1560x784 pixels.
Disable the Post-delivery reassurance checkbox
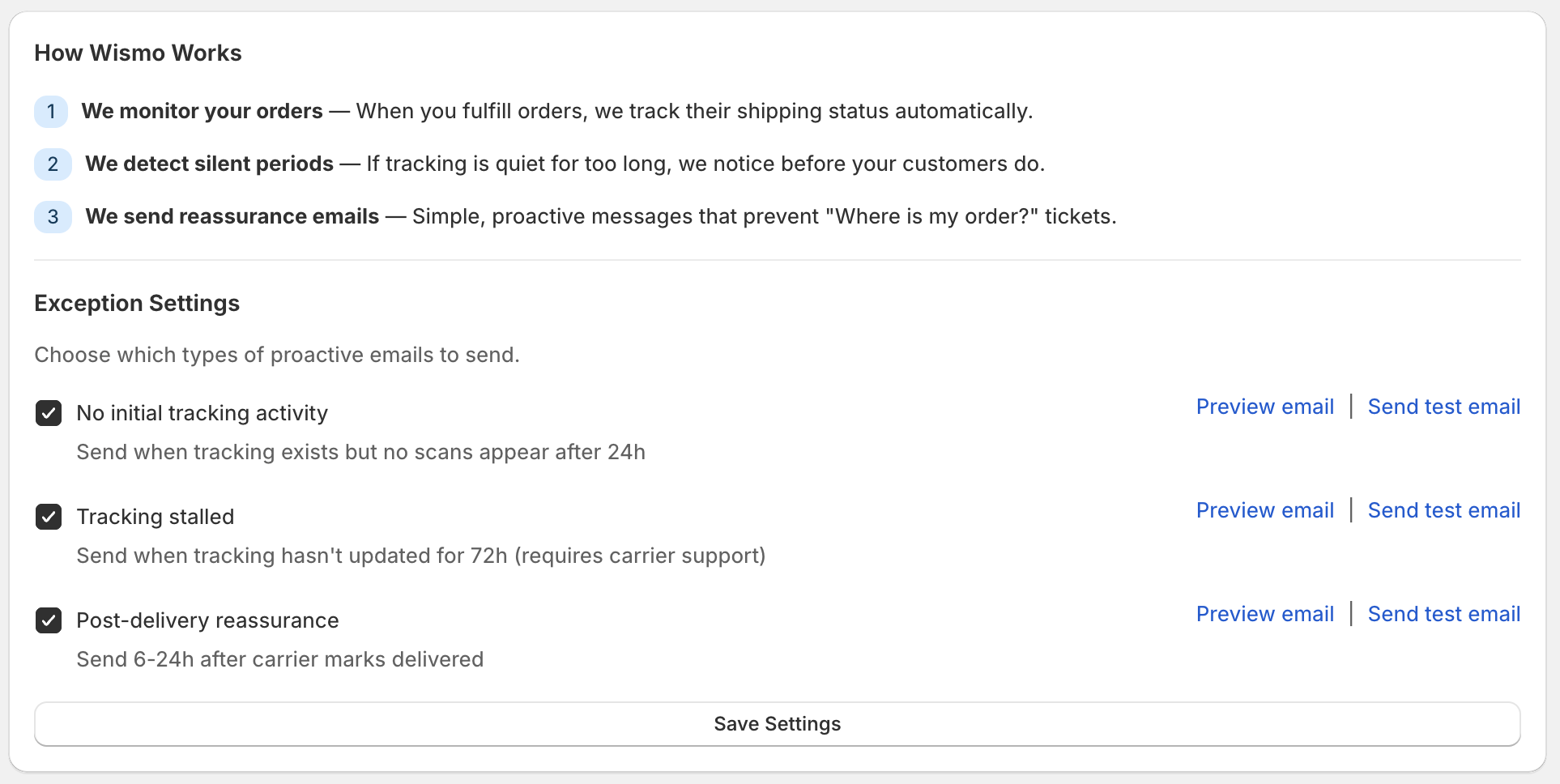(49, 620)
